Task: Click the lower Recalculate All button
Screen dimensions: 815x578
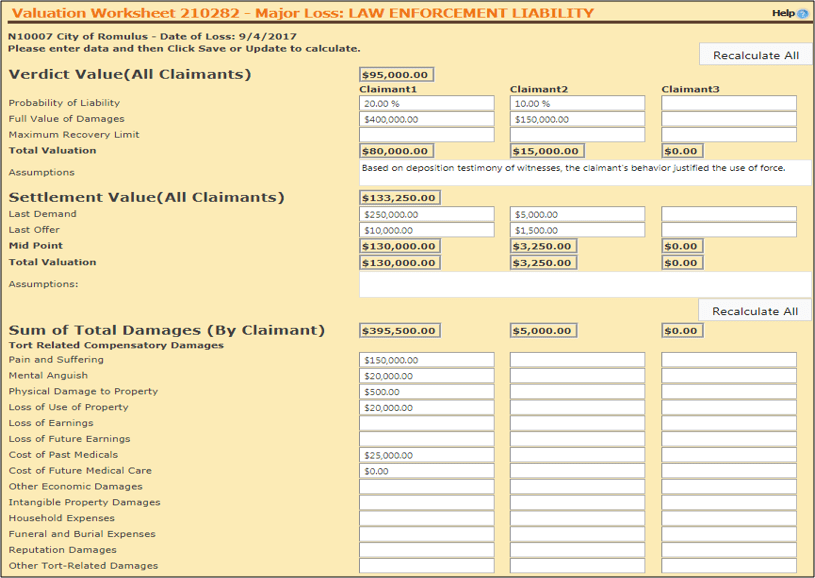Action: tap(755, 310)
